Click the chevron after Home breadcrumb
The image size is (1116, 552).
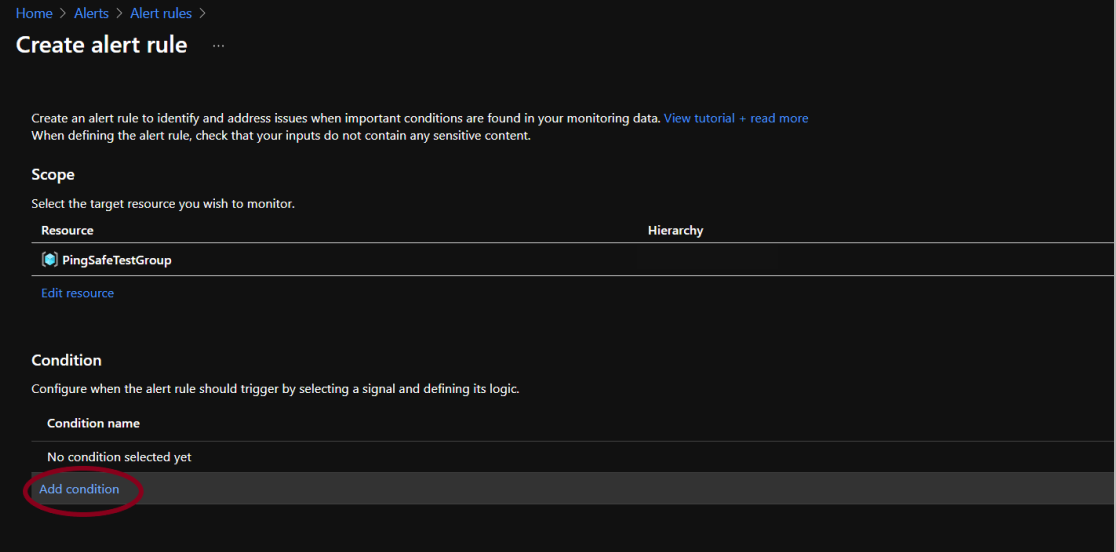point(63,14)
